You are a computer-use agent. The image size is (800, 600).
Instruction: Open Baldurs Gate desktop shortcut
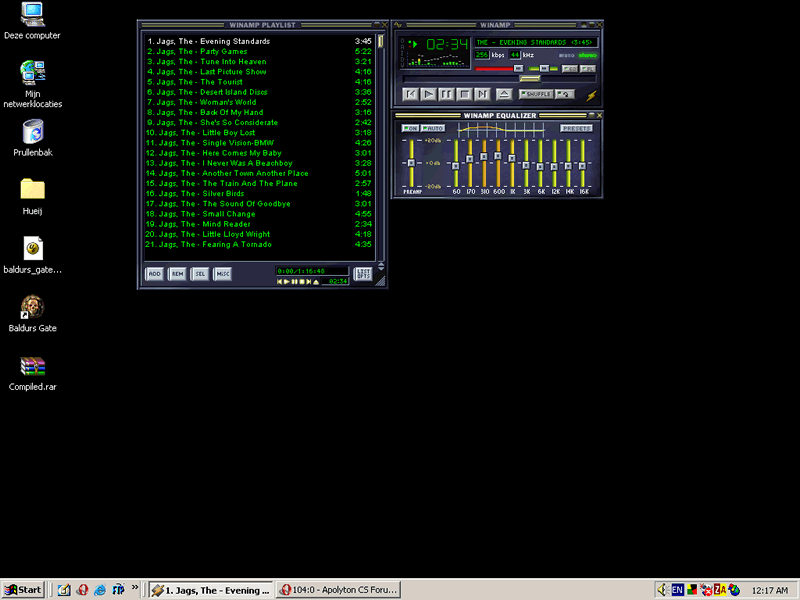click(32, 308)
